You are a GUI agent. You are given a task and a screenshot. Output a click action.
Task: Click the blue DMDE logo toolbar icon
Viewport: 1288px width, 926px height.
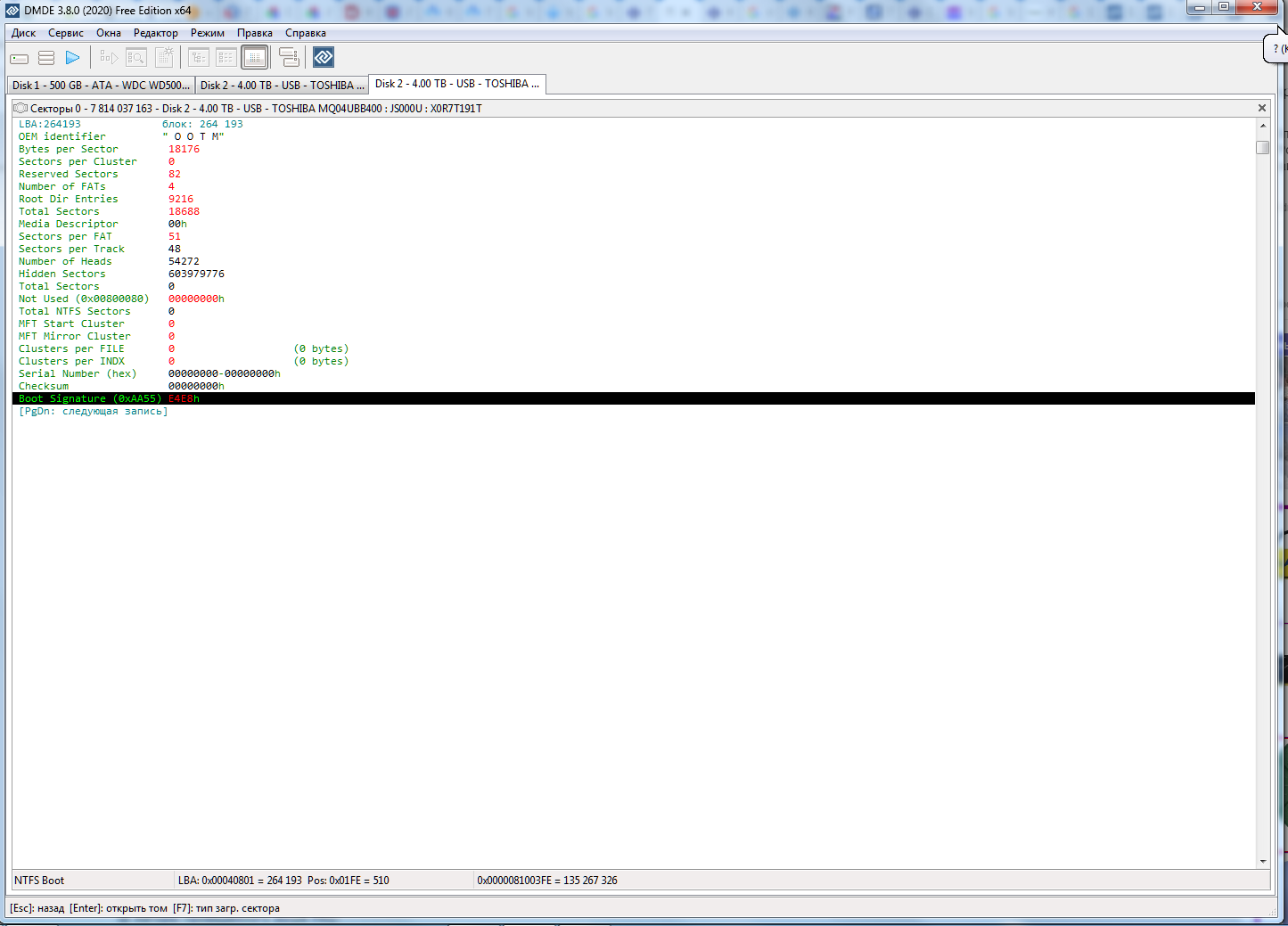pyautogui.click(x=324, y=58)
